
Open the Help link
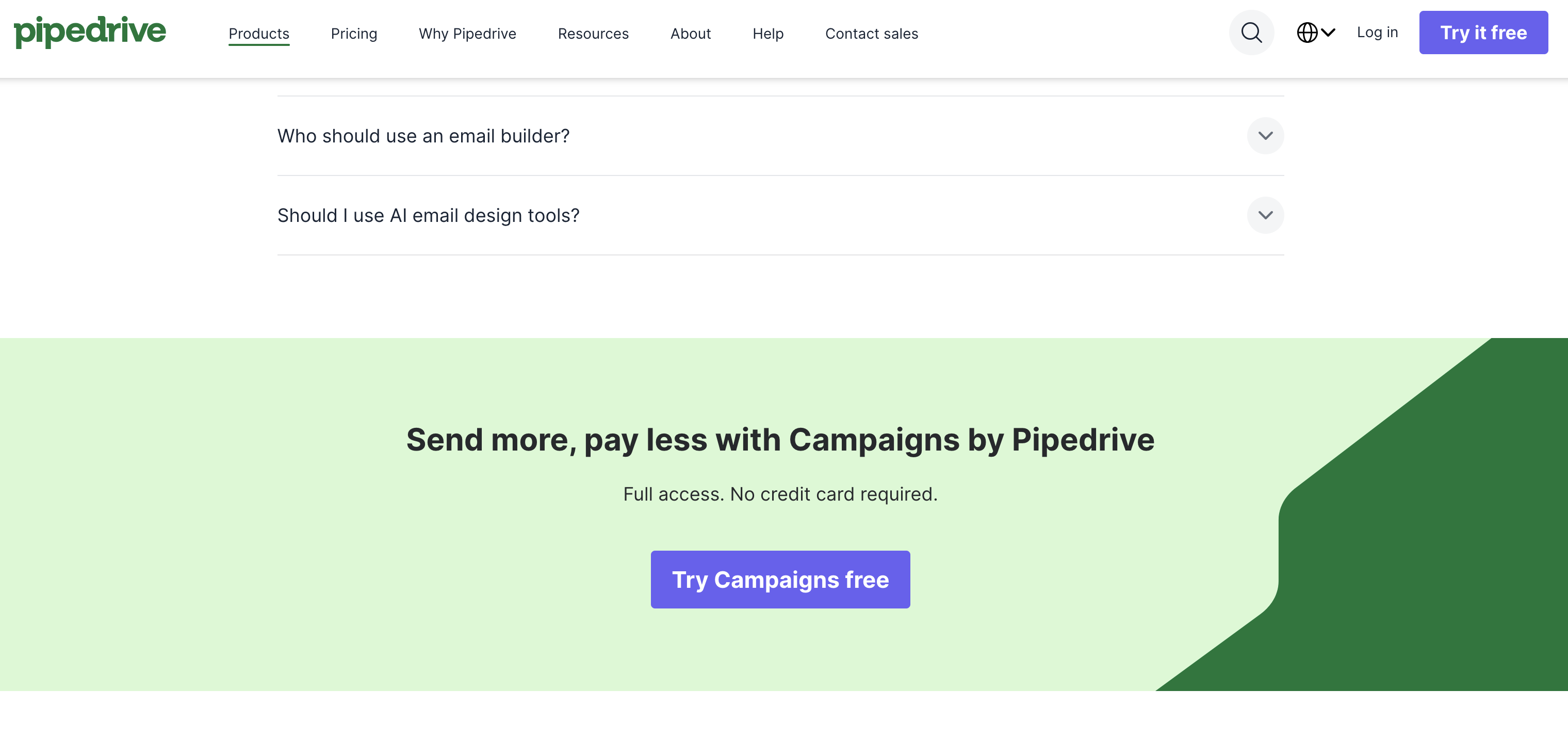[767, 34]
